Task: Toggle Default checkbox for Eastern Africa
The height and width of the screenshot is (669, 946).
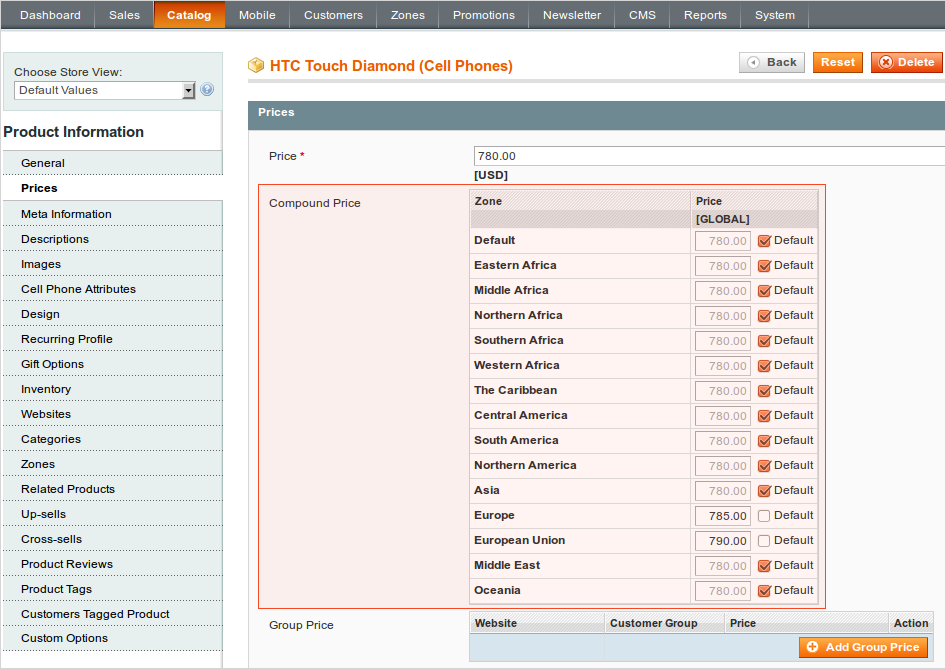Action: (x=764, y=266)
